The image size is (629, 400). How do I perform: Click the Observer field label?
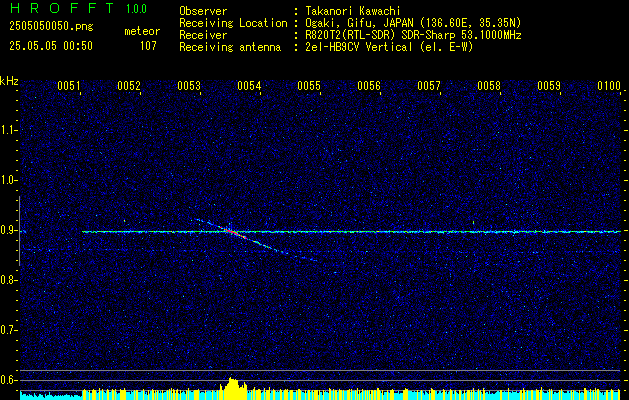203,11
